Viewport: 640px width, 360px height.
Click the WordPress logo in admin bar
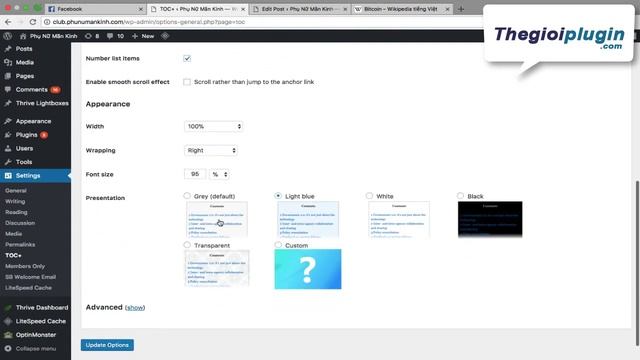7,36
